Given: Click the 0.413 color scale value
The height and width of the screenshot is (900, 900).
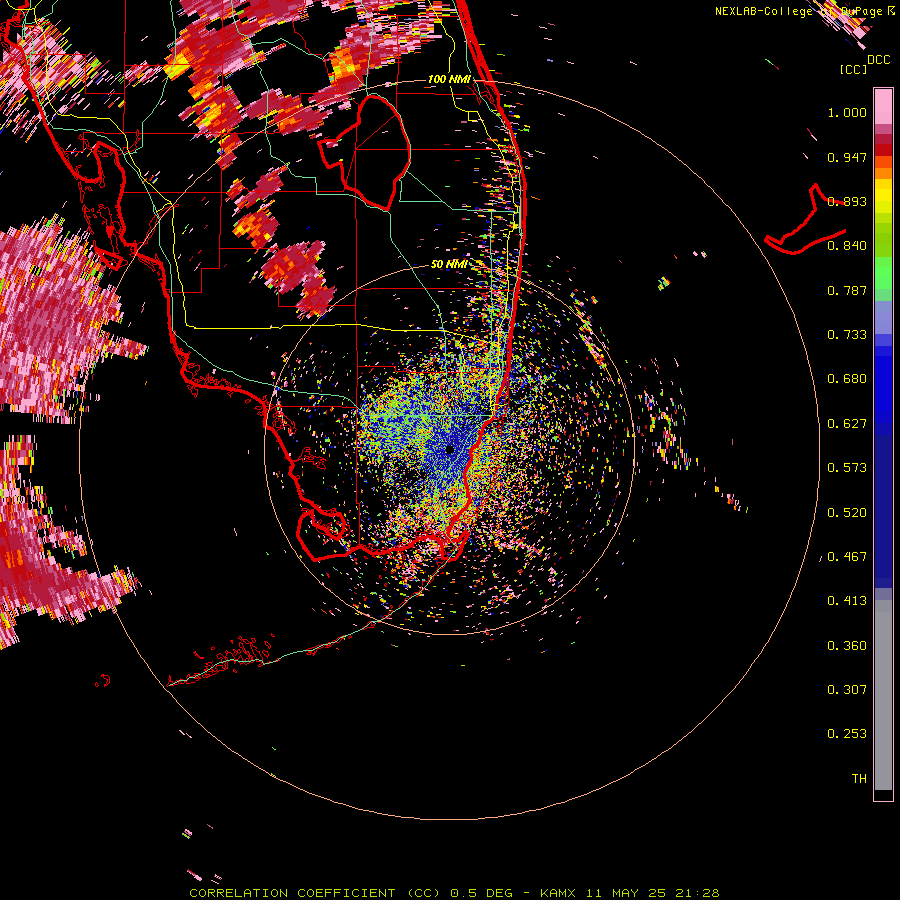Looking at the screenshot, I should coord(847,601).
